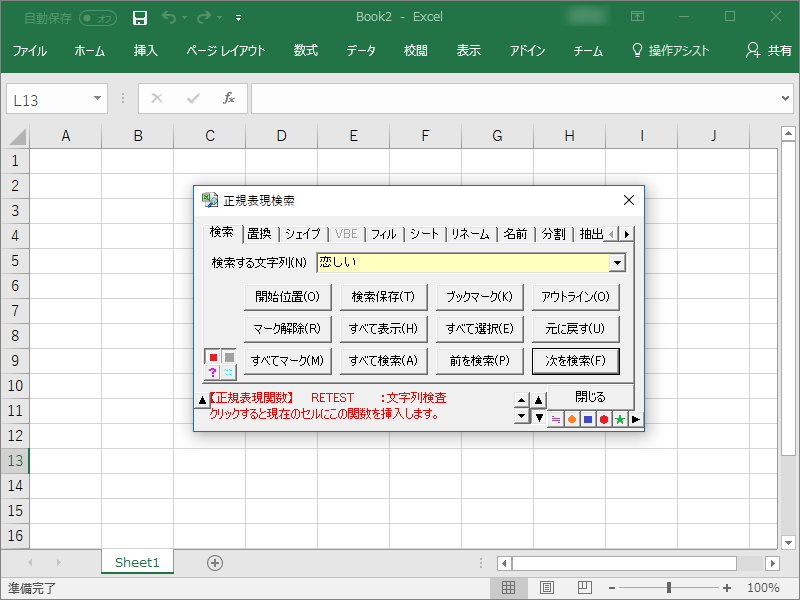800x600 pixels.
Task: Click the 閉じる button
Action: pos(591,397)
